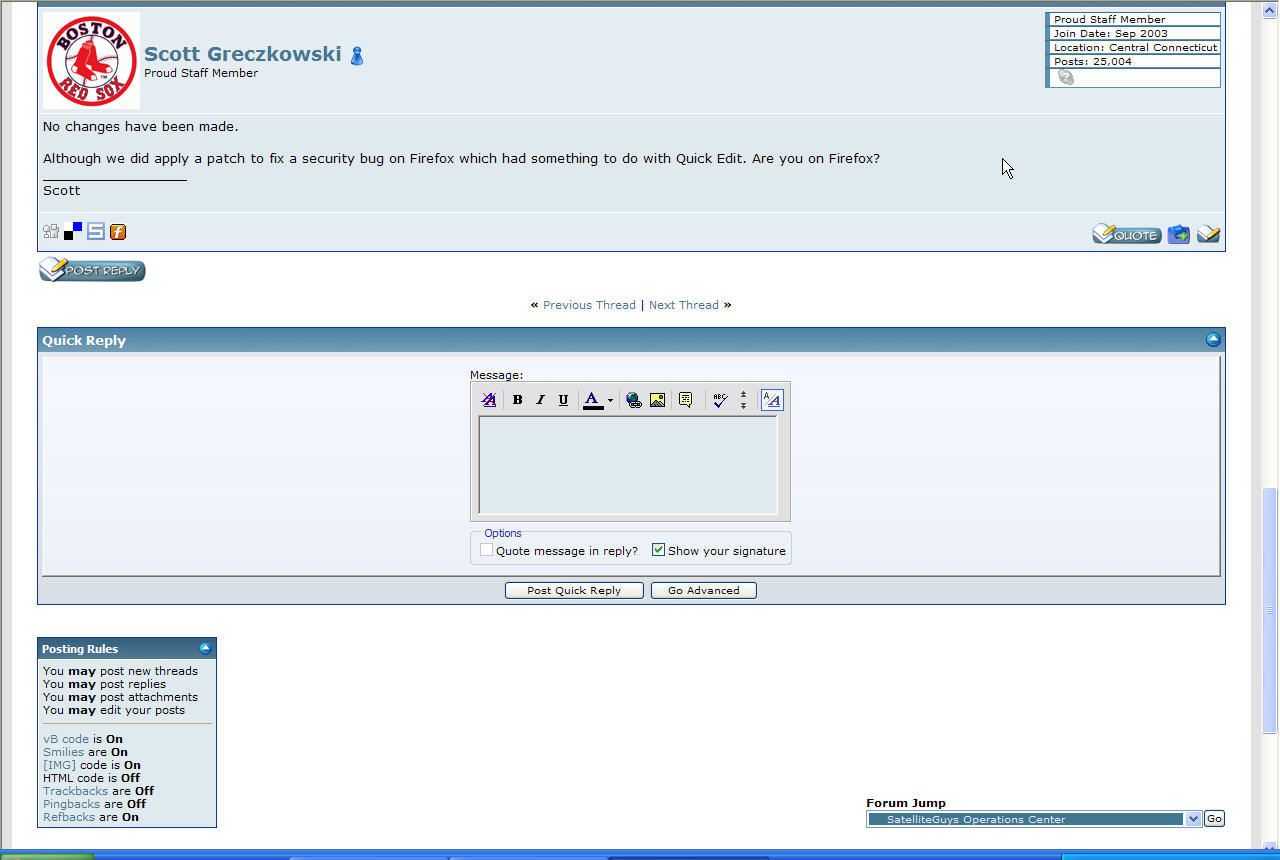Quote Scott's post with Quote button
Screen dimensions: 1280x860
[1126, 234]
